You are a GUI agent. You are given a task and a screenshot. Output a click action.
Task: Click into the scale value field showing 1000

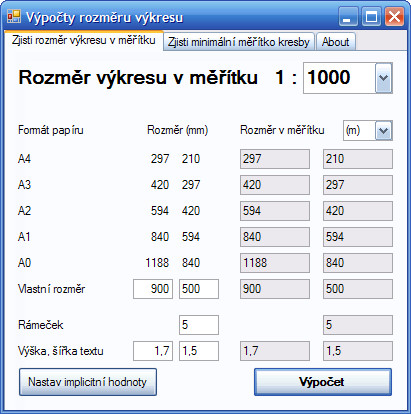pyautogui.click(x=339, y=78)
